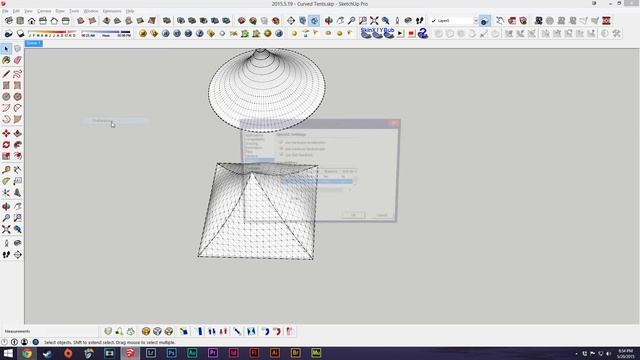Open the Window menu

click(x=91, y=11)
